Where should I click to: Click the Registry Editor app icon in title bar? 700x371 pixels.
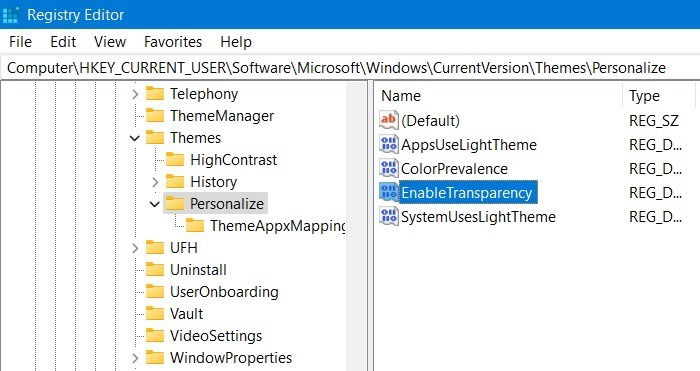coord(10,15)
